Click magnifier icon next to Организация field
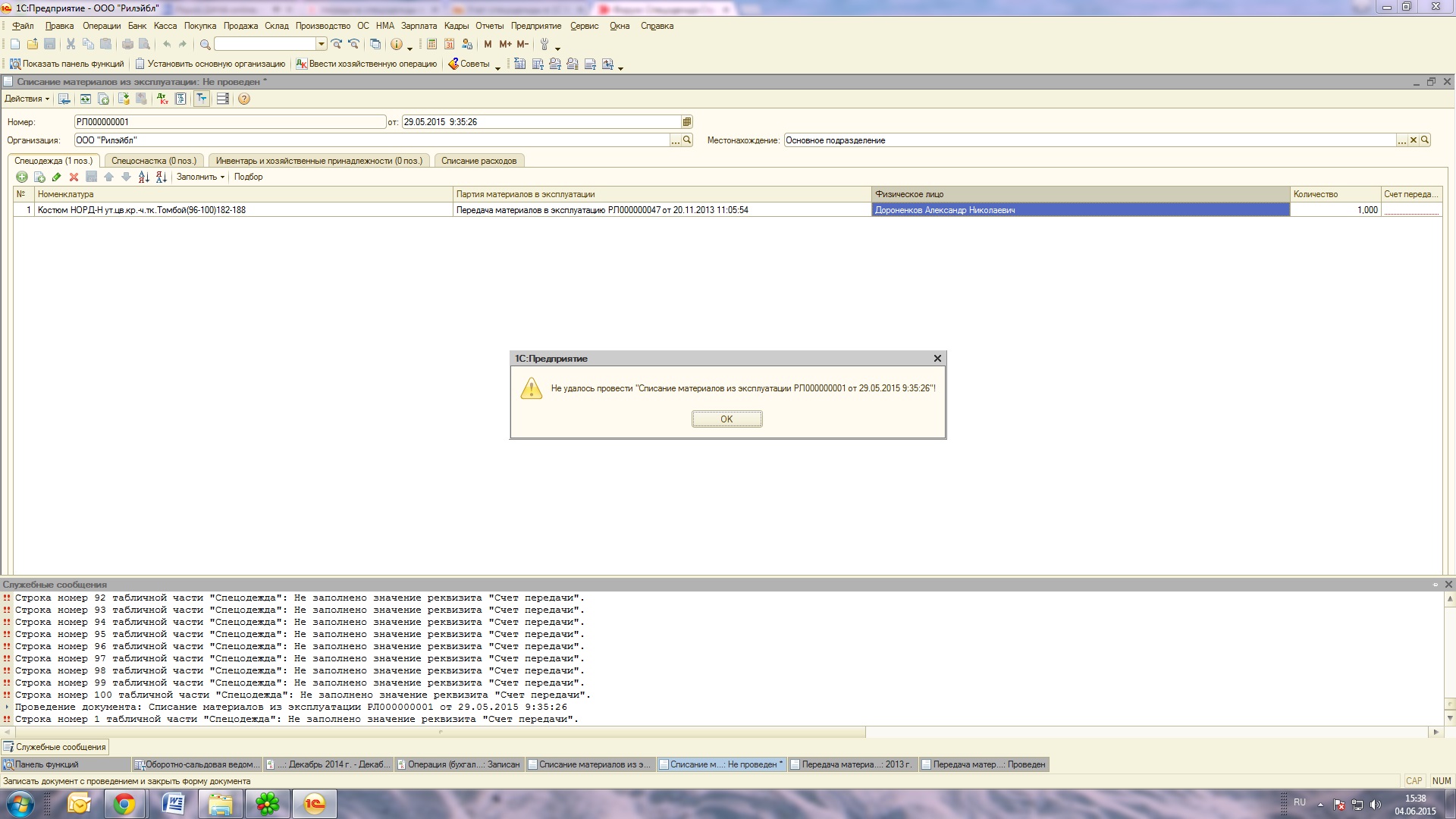Screen dimensions: 1456x819 pyautogui.click(x=687, y=140)
